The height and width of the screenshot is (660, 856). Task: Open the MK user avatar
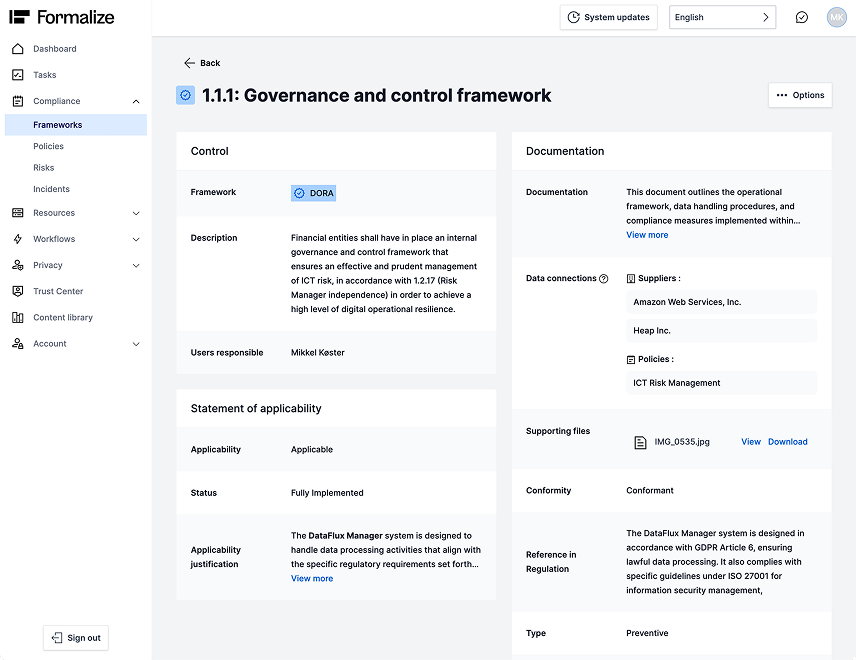coord(836,17)
